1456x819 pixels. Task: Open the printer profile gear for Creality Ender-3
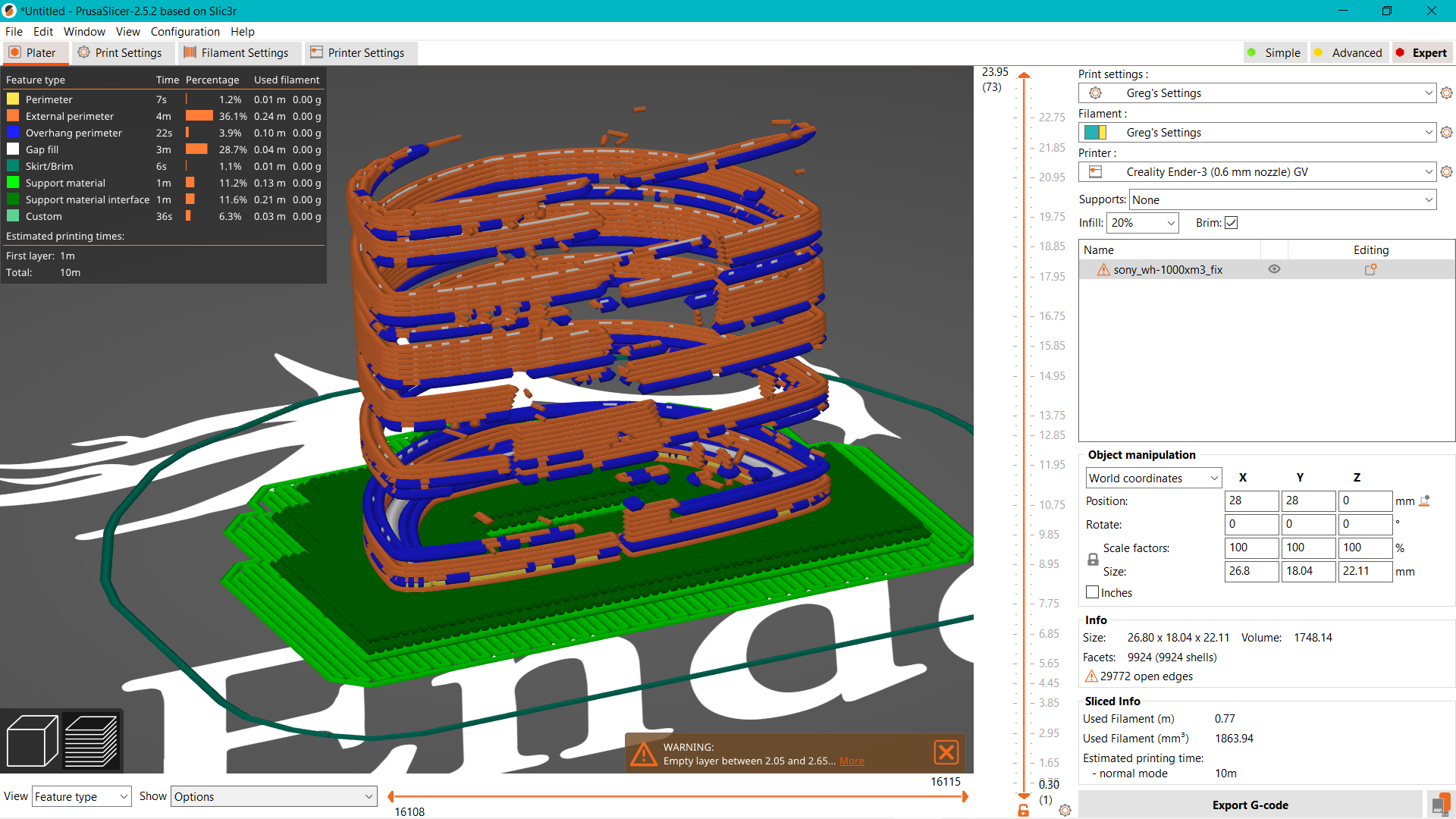[x=1446, y=171]
